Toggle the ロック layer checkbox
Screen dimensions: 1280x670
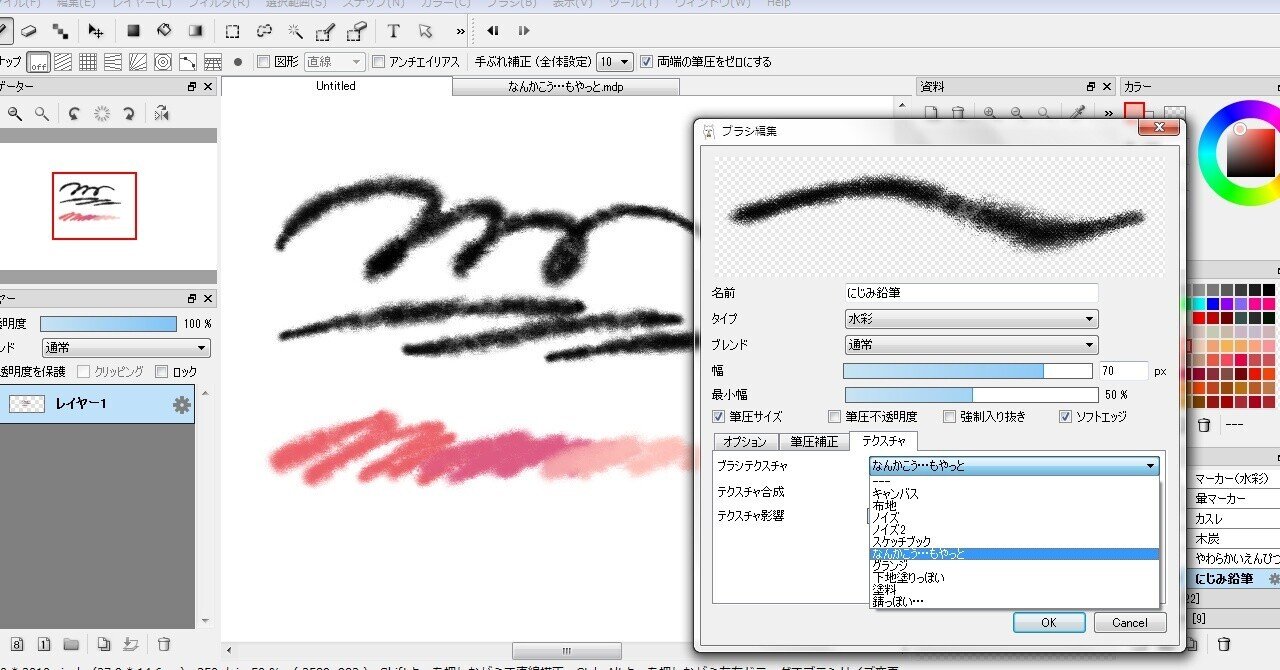pos(162,372)
